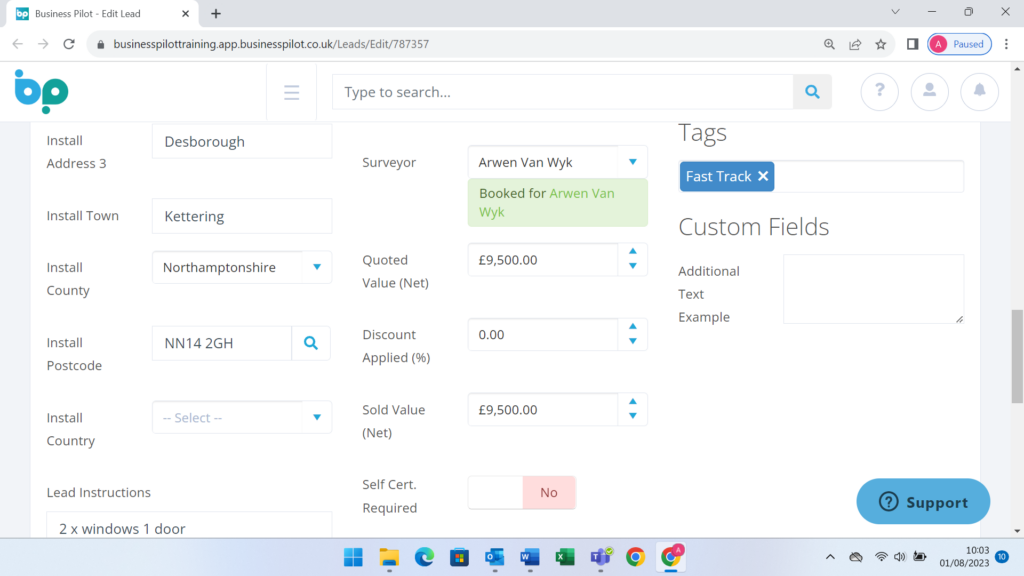This screenshot has width=1024, height=576.
Task: Open the user profile icon
Action: (930, 92)
